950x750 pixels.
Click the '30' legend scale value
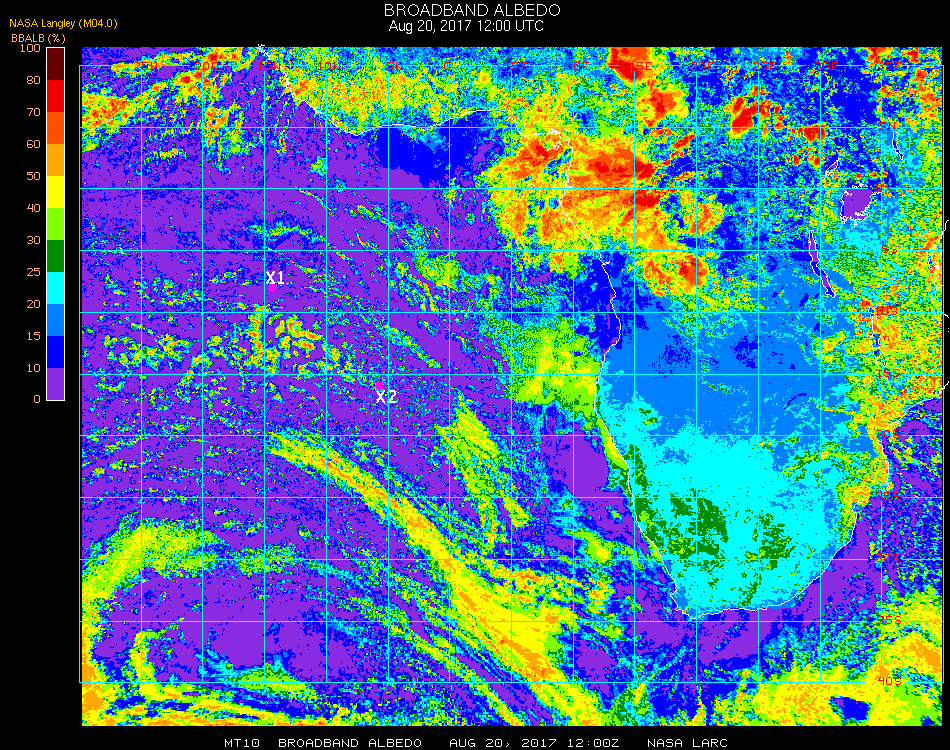tap(33, 241)
